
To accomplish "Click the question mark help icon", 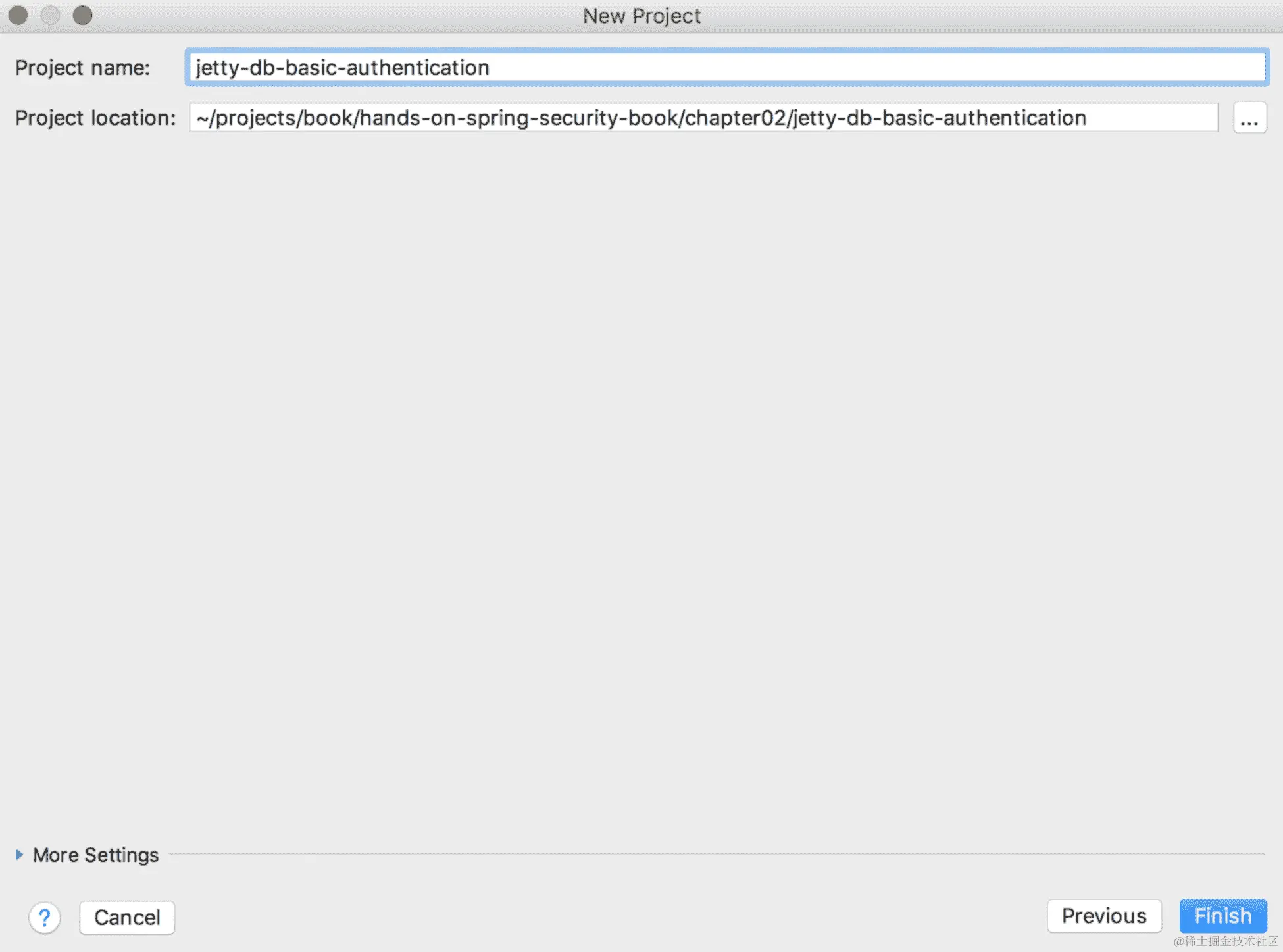I will 44,917.
